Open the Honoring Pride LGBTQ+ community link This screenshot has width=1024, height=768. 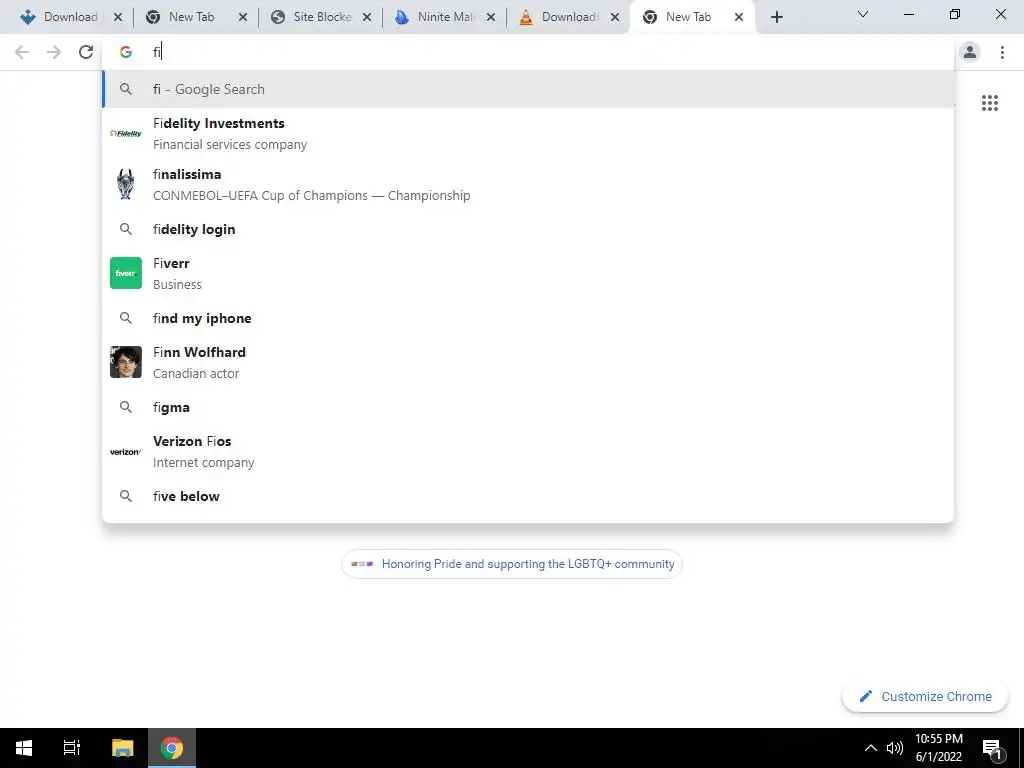pos(511,564)
